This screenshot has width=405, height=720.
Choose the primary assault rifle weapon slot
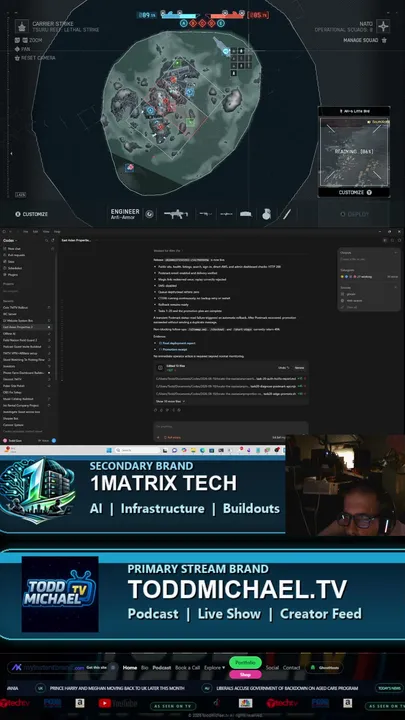pyautogui.click(x=176, y=214)
